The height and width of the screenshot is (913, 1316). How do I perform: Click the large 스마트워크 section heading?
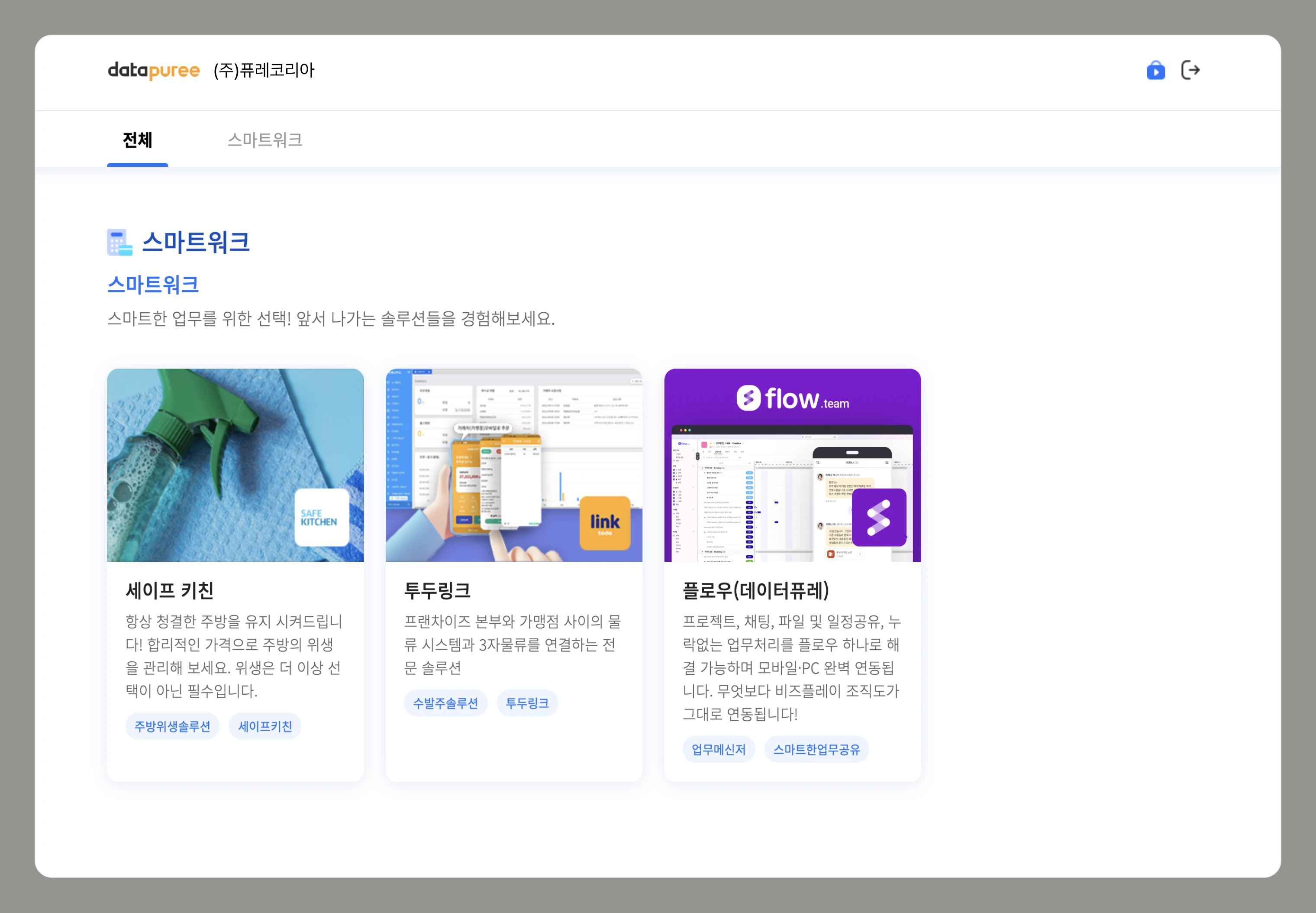click(196, 242)
